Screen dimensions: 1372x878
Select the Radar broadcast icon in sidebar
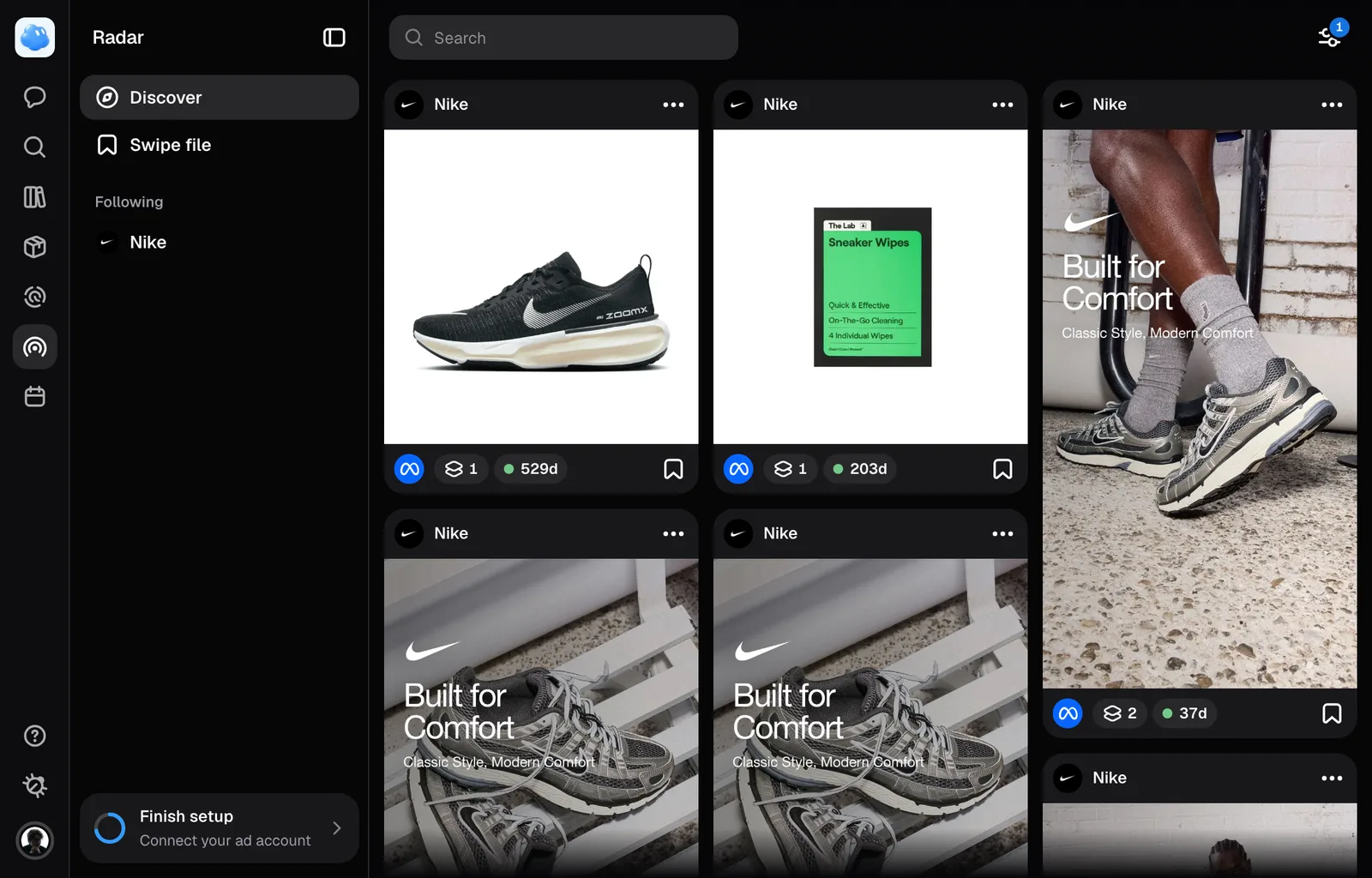tap(34, 347)
